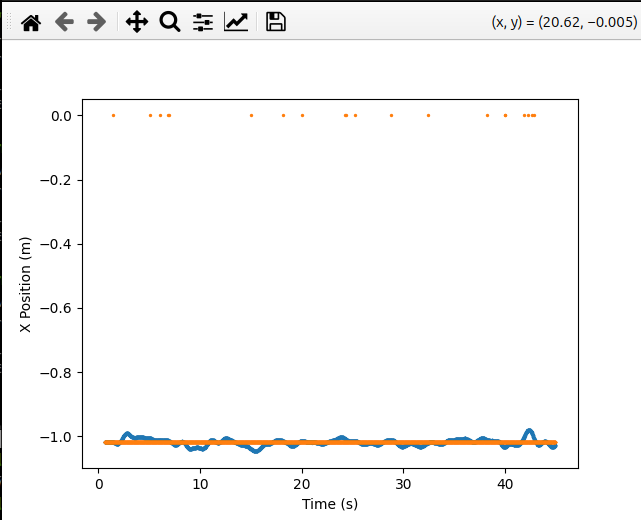The height and width of the screenshot is (520, 641).
Task: Go forward to the next view
Action: (x=97, y=22)
